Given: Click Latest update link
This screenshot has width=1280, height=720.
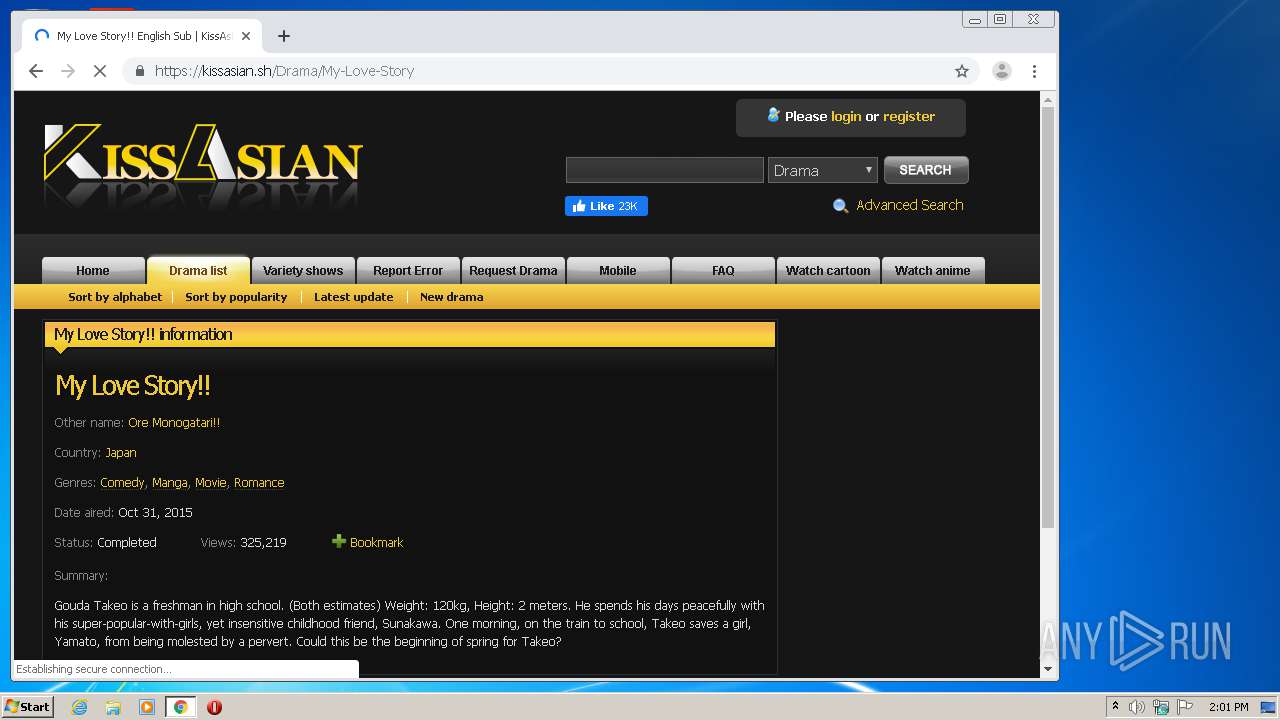Looking at the screenshot, I should tap(354, 297).
